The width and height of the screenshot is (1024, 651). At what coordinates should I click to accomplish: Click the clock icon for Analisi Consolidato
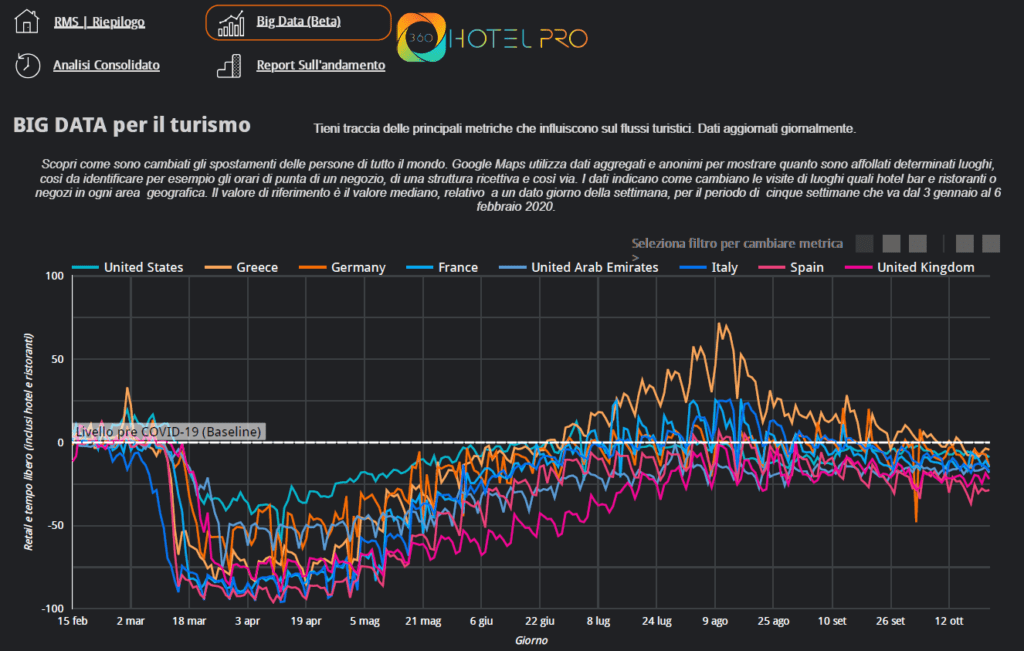point(27,65)
